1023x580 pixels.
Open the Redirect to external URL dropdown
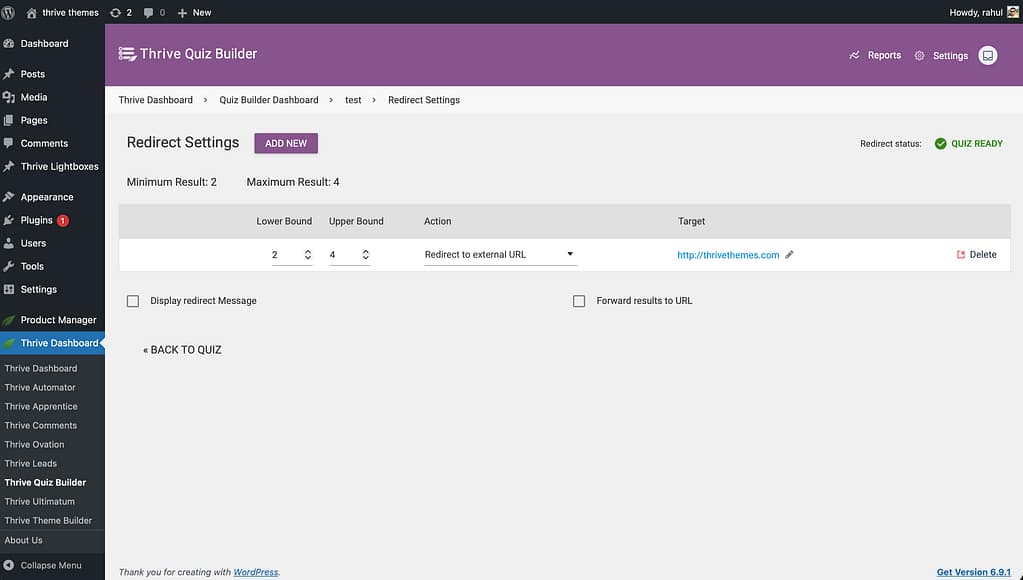pyautogui.click(x=500, y=255)
